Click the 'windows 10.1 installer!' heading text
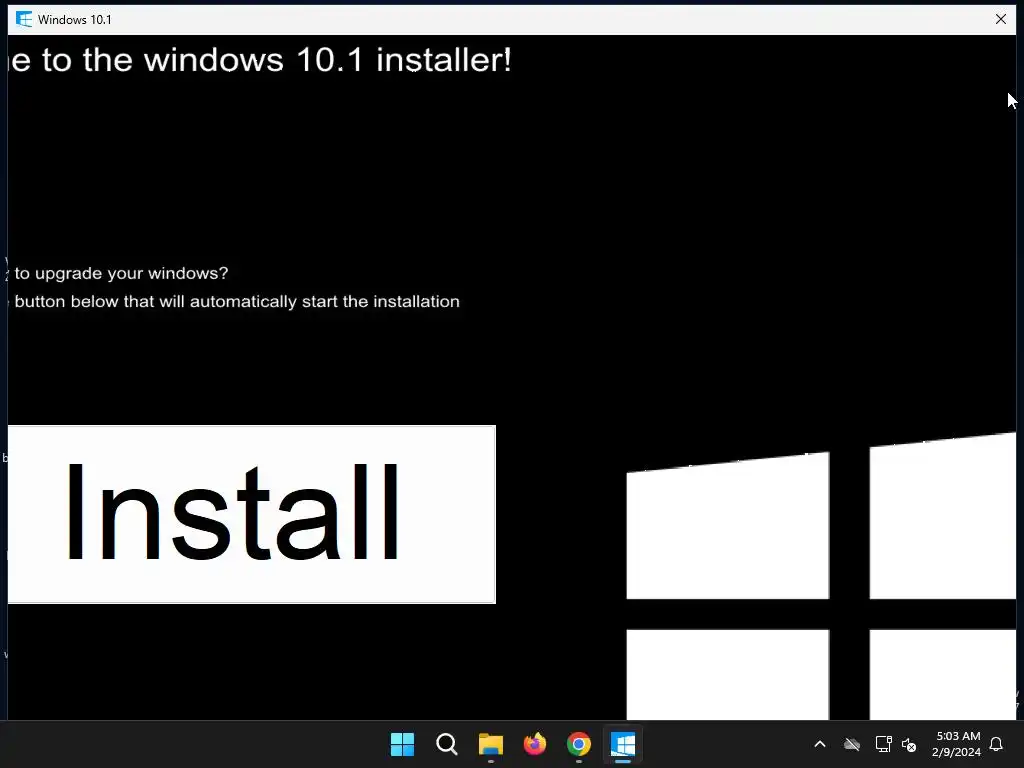Viewport: 1024px width, 768px height. click(x=327, y=60)
